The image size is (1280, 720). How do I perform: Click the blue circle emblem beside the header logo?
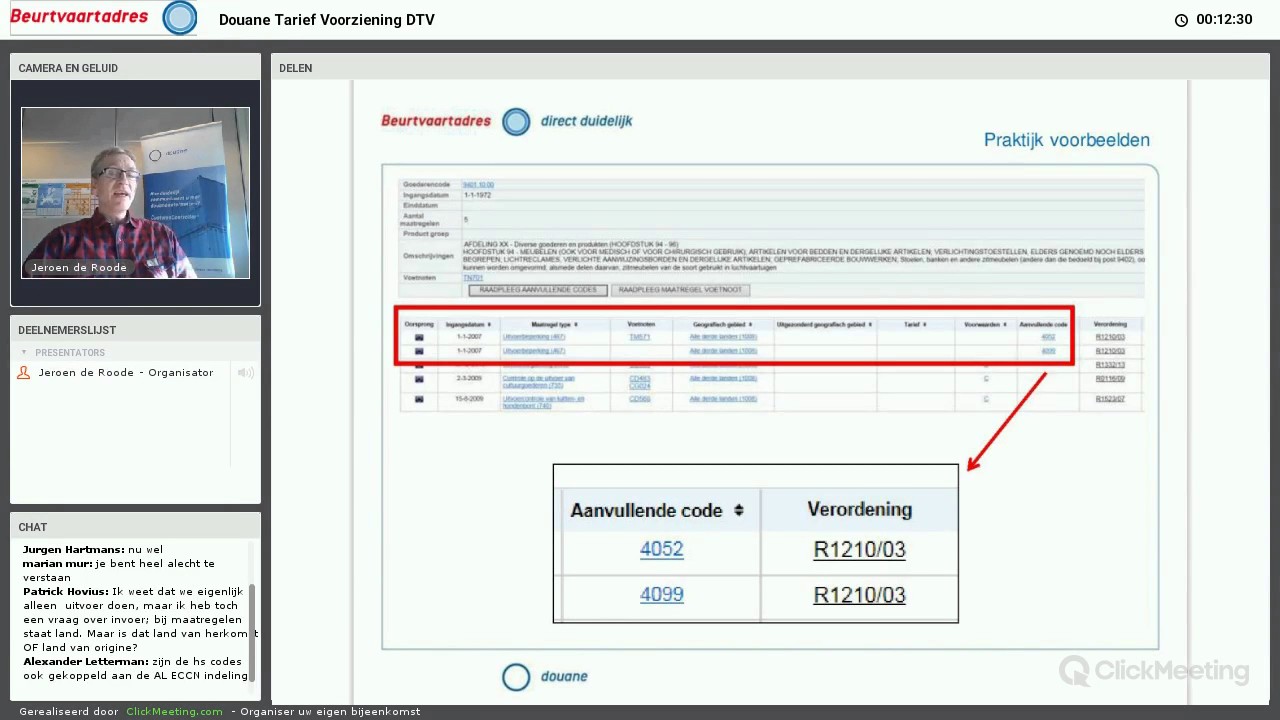point(180,18)
